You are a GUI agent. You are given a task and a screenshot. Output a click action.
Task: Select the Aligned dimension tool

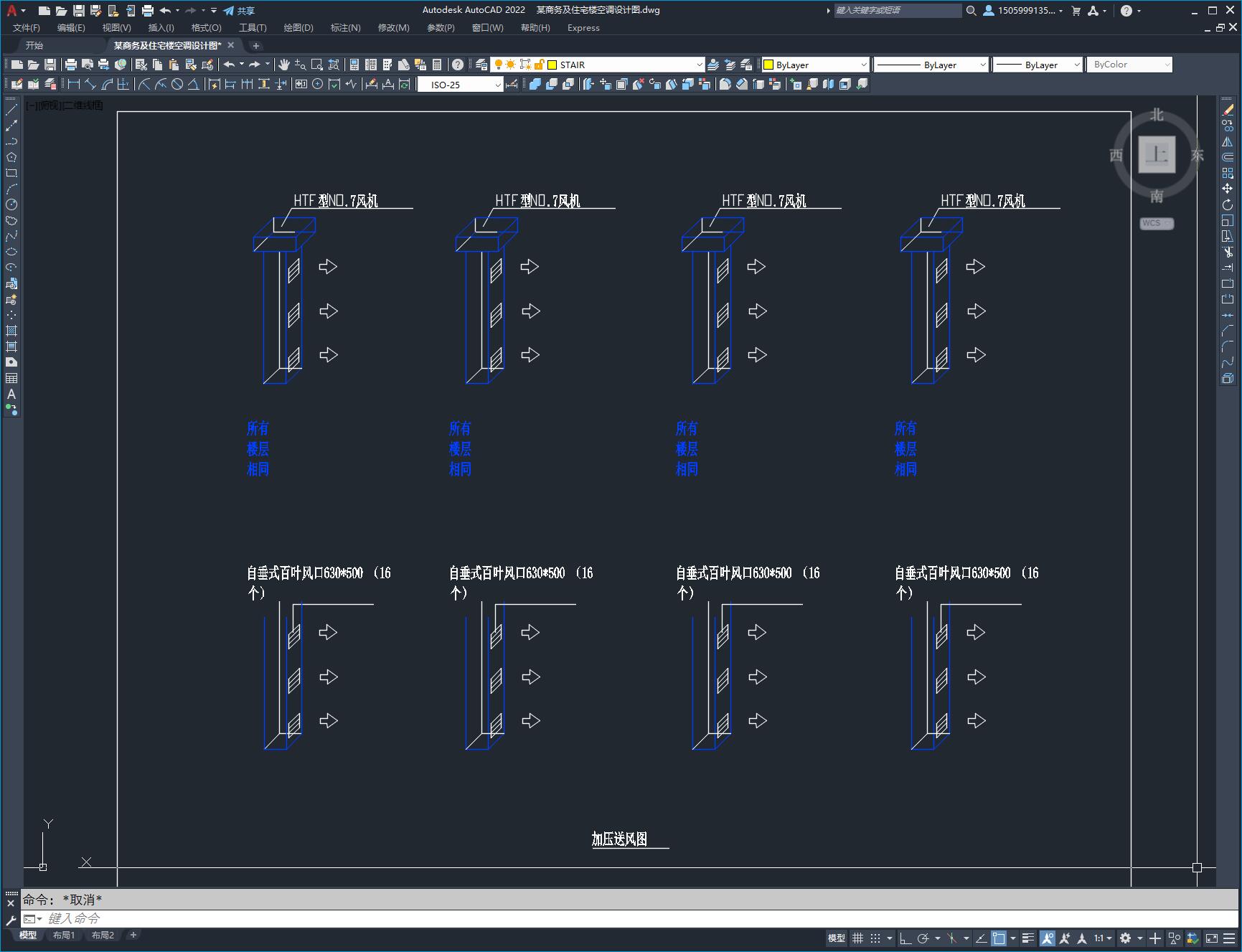(x=90, y=85)
